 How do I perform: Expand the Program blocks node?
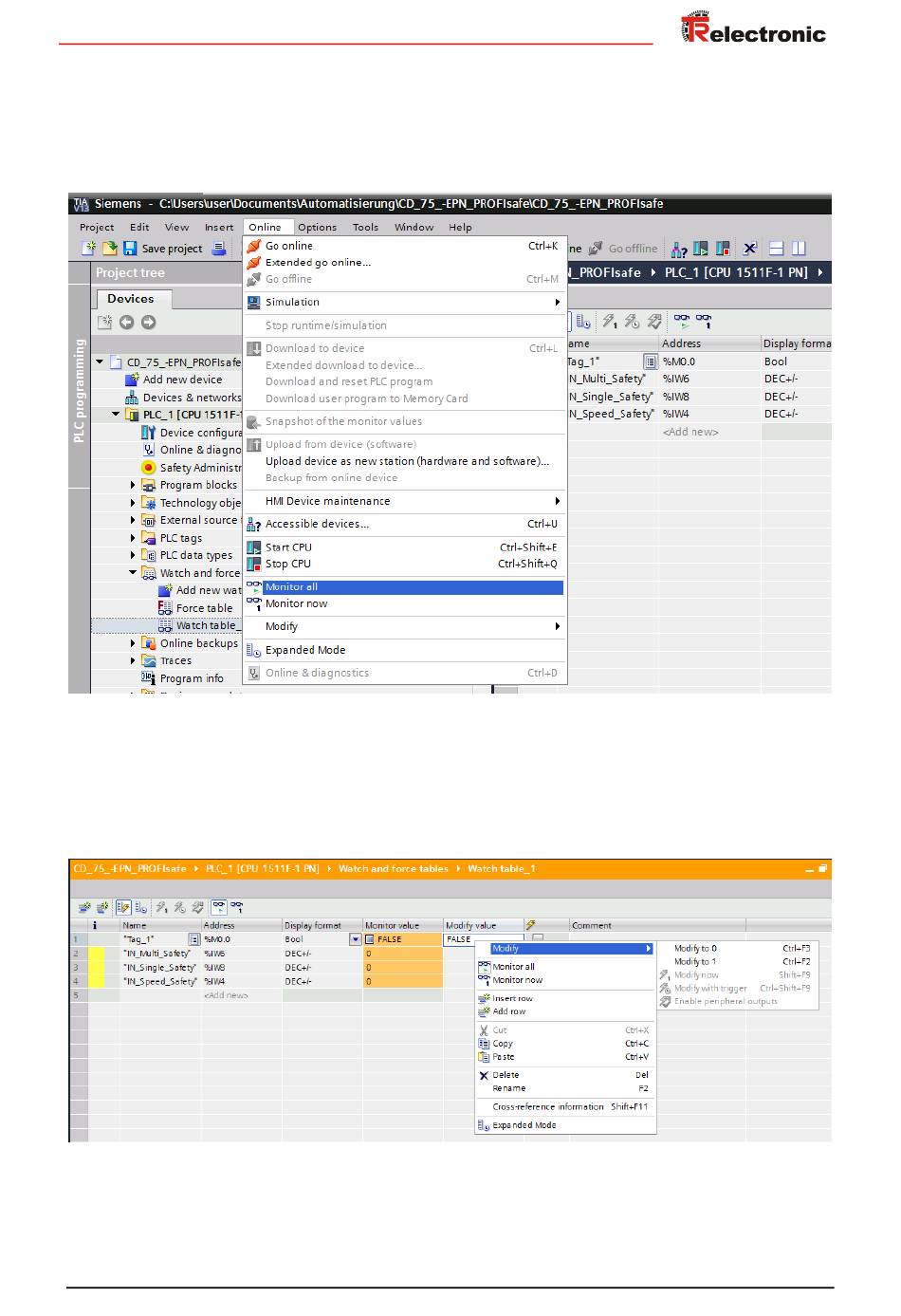pos(133,485)
